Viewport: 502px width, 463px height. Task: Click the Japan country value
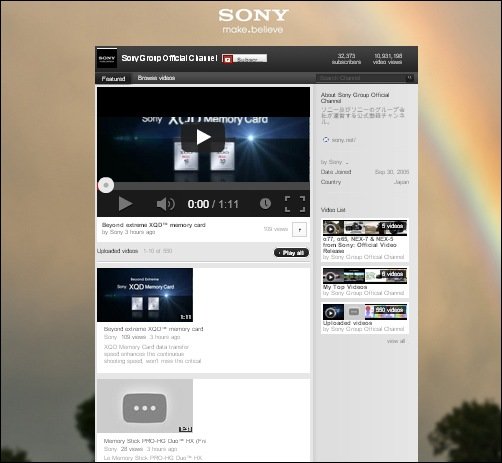[x=401, y=182]
